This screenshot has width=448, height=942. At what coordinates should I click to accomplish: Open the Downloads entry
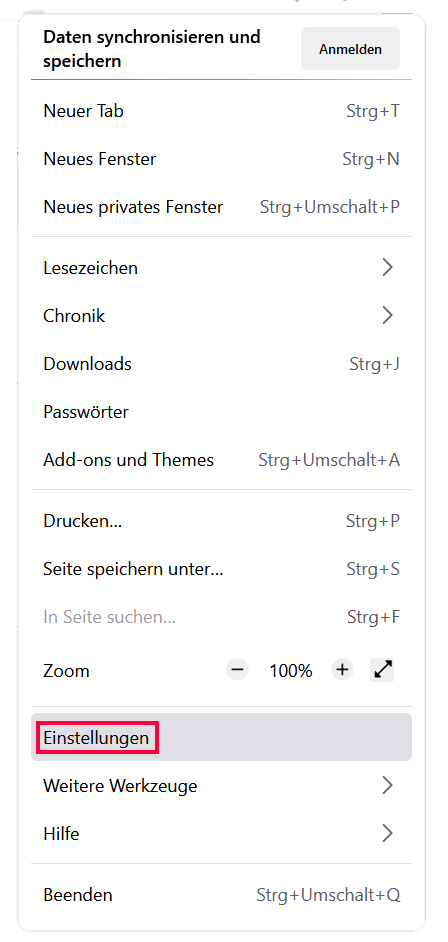tap(222, 364)
